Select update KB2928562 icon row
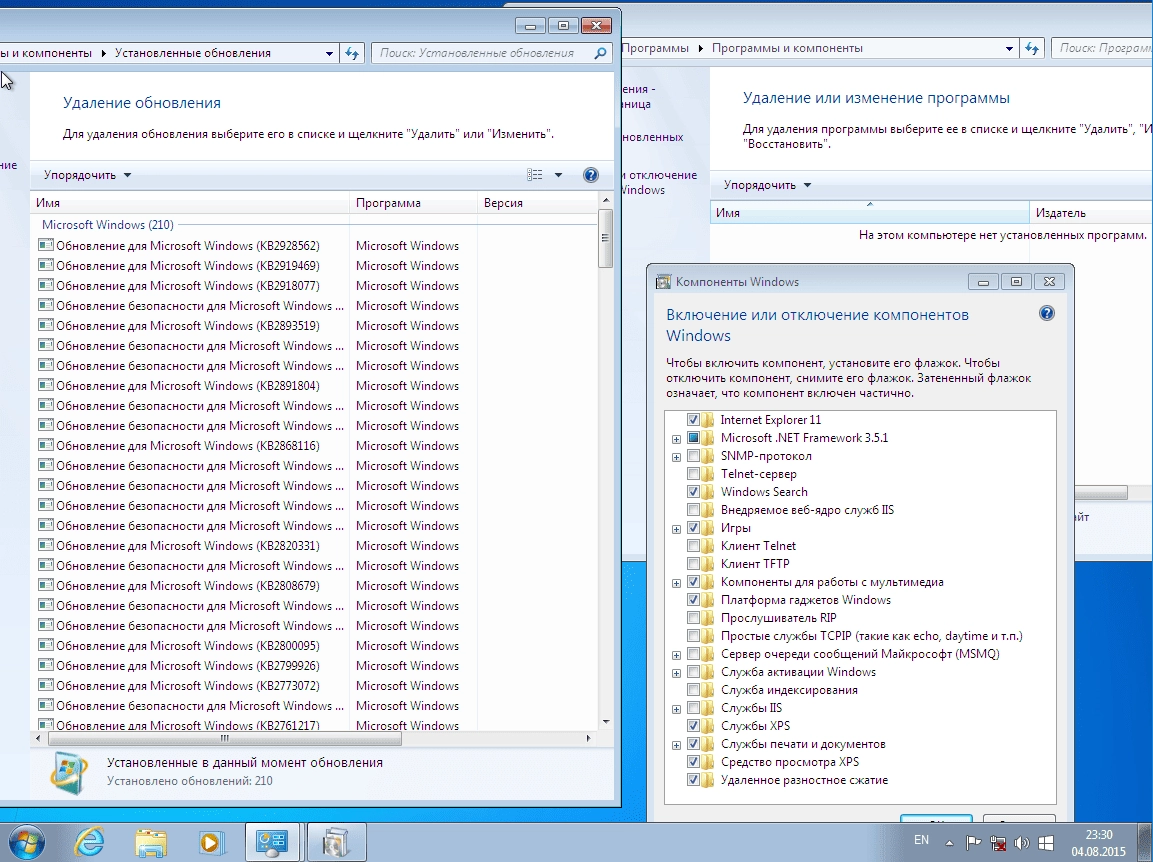1153x862 pixels. point(46,246)
